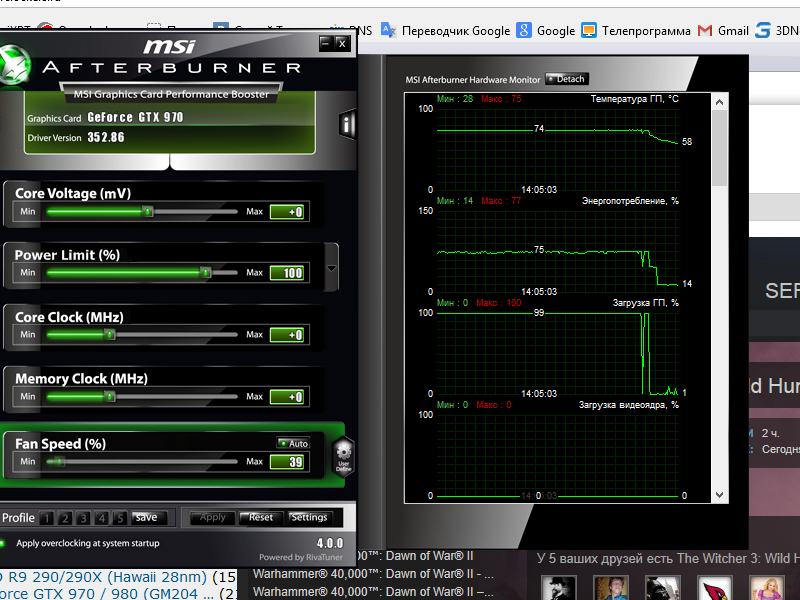Click the Apply button
Viewport: 800px width, 600px height.
pos(213,517)
